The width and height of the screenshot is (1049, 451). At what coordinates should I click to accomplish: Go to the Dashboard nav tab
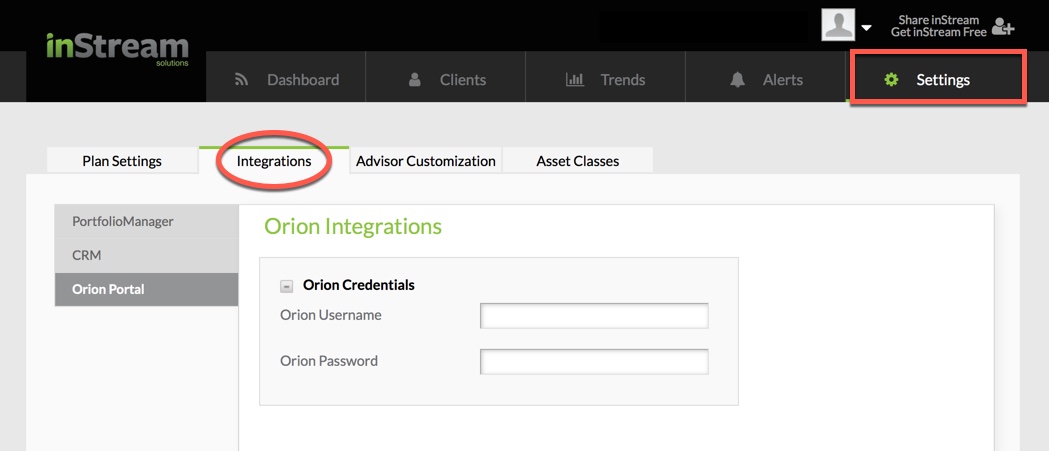pos(286,77)
